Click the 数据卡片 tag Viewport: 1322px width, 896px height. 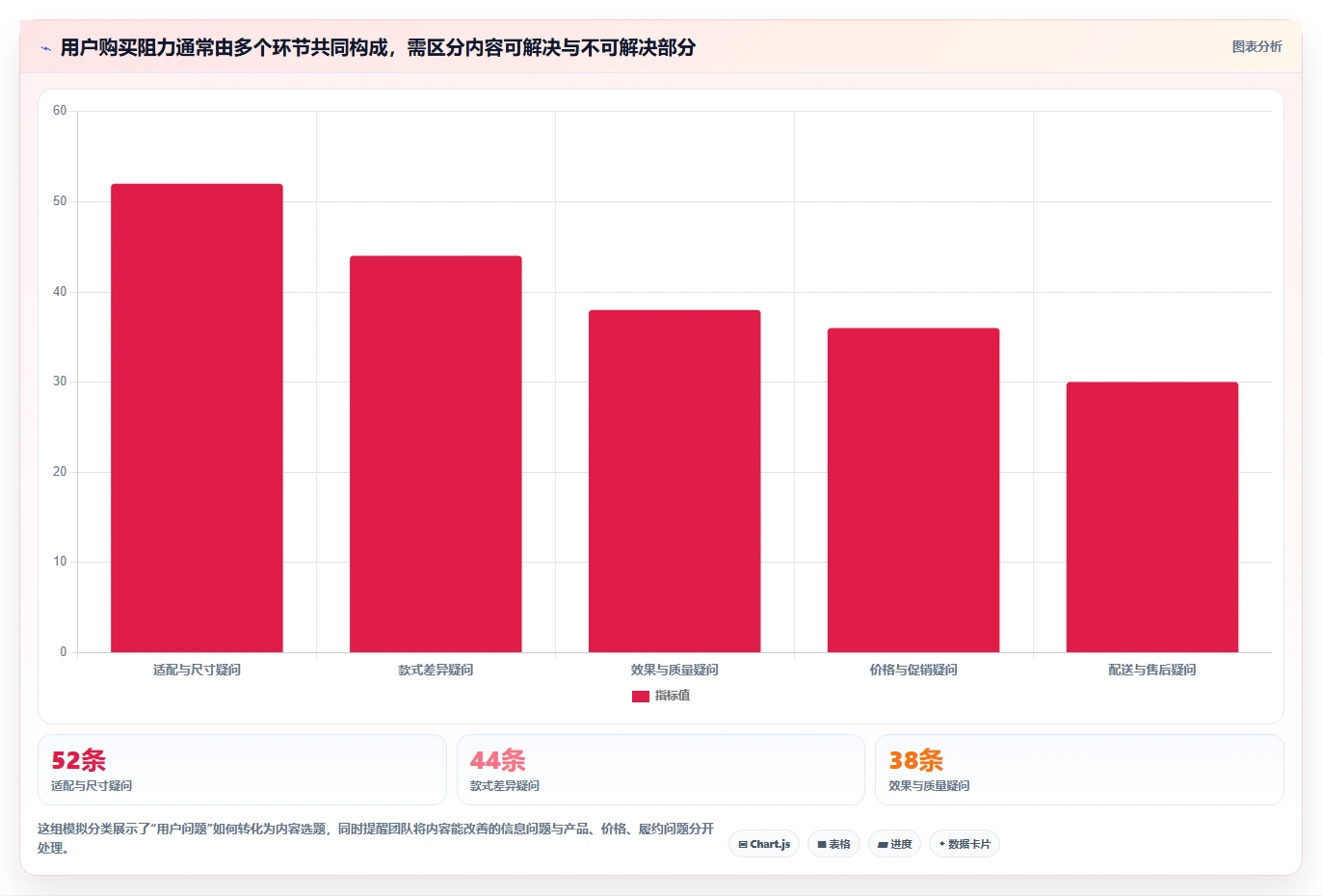coord(965,844)
